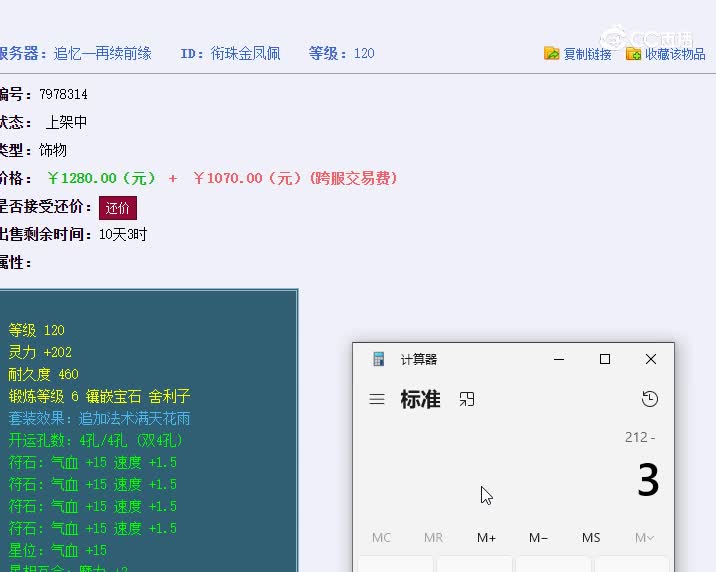Image resolution: width=716 pixels, height=572 pixels.
Task: Click the copy link folder icon
Action: click(552, 53)
